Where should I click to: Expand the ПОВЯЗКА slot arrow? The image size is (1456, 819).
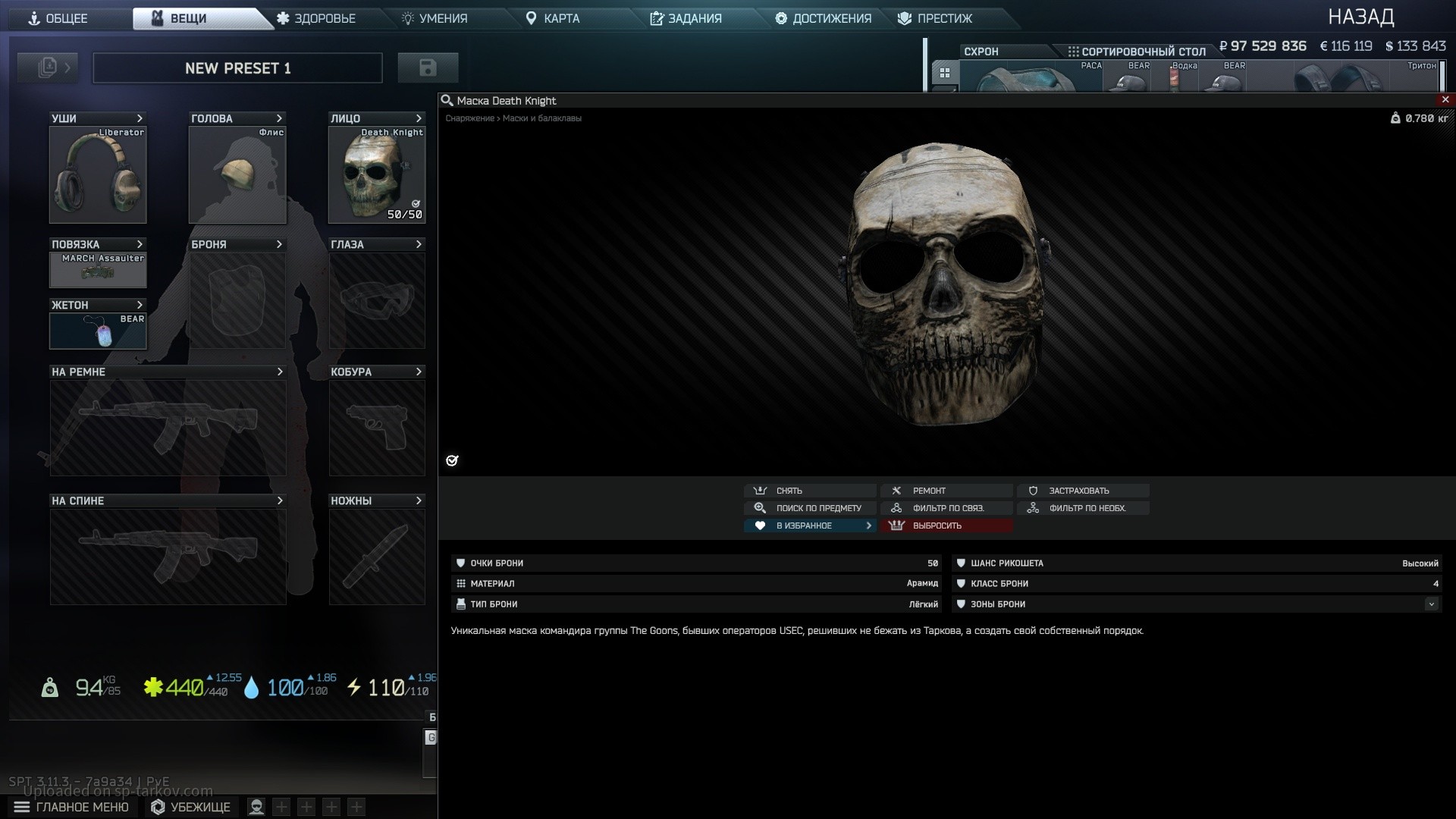(140, 244)
